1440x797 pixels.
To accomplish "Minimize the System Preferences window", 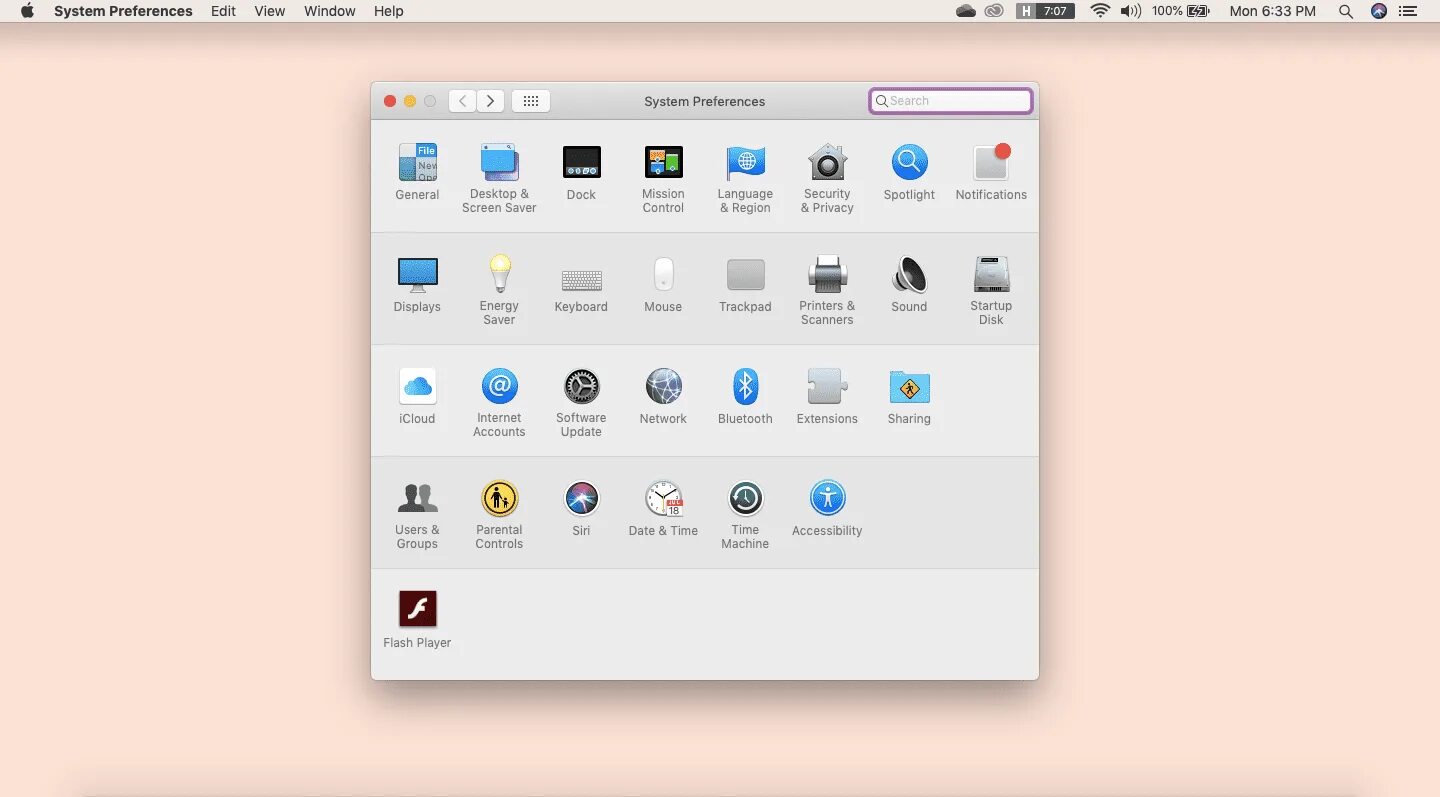I will [x=410, y=101].
